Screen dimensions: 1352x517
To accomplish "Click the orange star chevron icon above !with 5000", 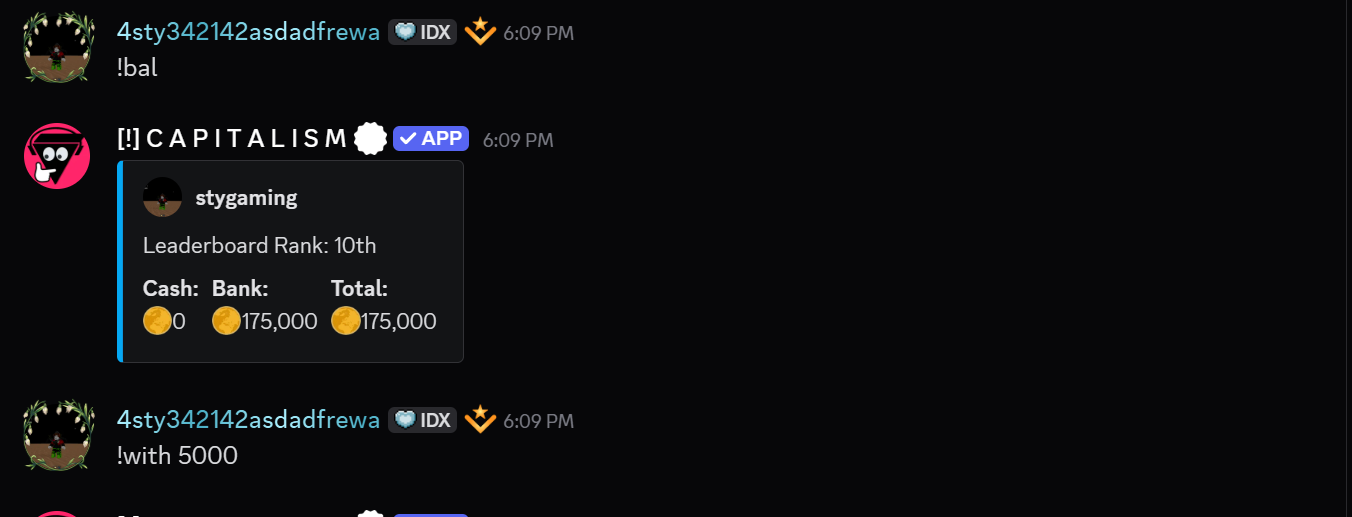I will click(x=480, y=419).
